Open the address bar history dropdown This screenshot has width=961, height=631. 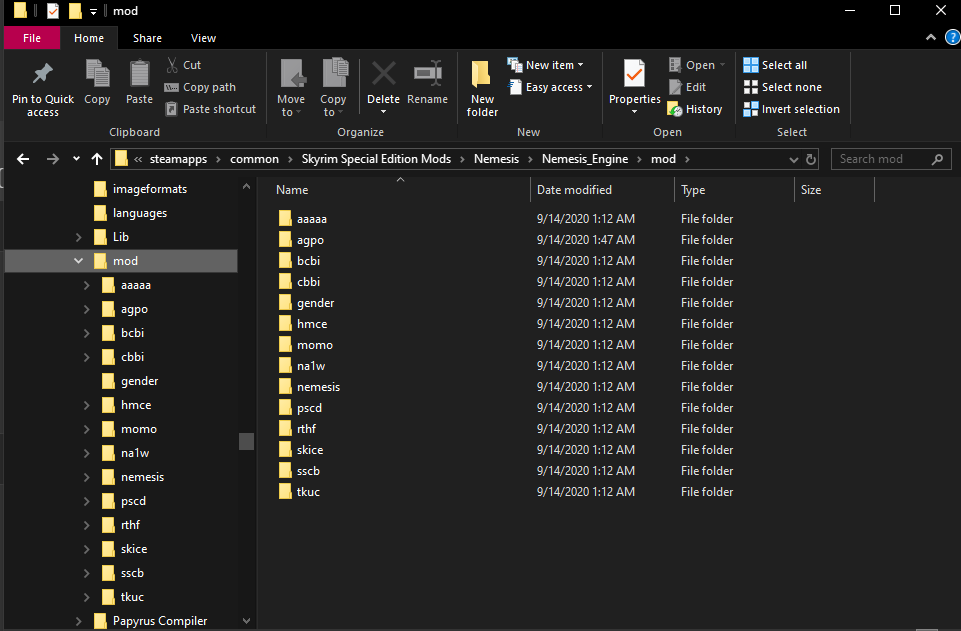click(x=794, y=159)
